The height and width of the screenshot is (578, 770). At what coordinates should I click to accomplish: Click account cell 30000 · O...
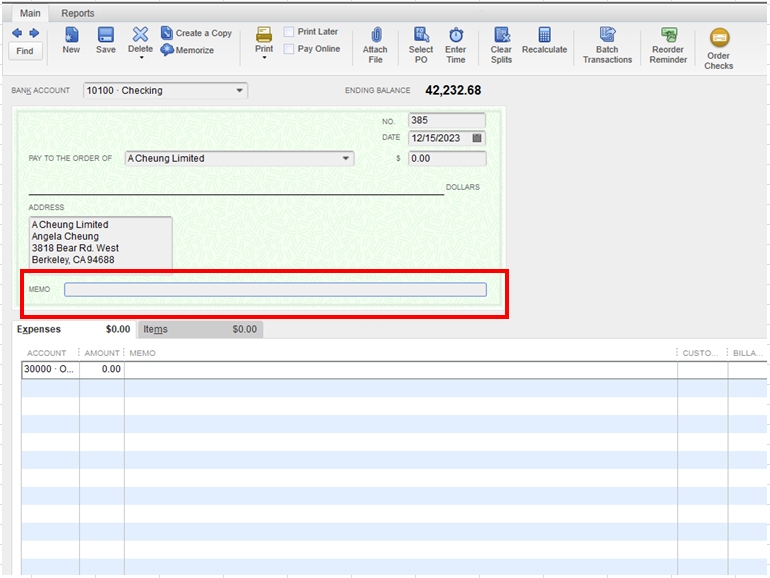(x=50, y=369)
